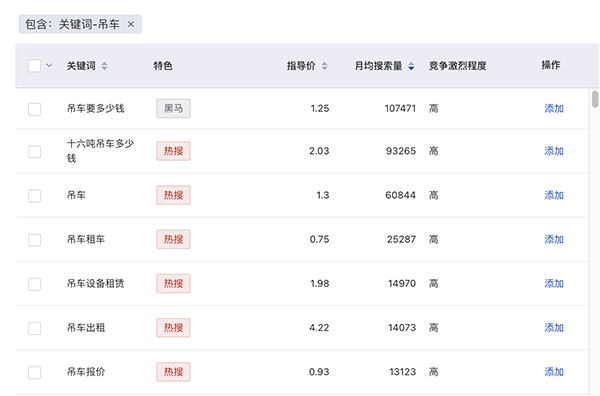Click the 操作 column header
600x396 pixels.
point(551,65)
